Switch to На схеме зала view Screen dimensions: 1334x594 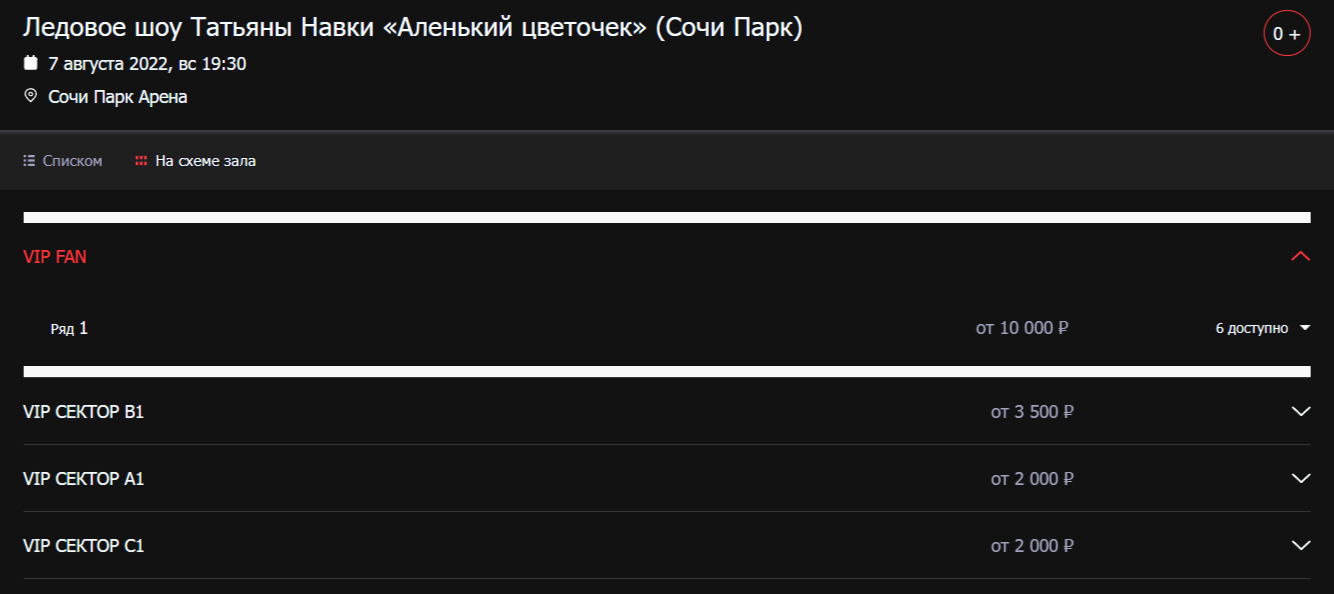pos(205,161)
